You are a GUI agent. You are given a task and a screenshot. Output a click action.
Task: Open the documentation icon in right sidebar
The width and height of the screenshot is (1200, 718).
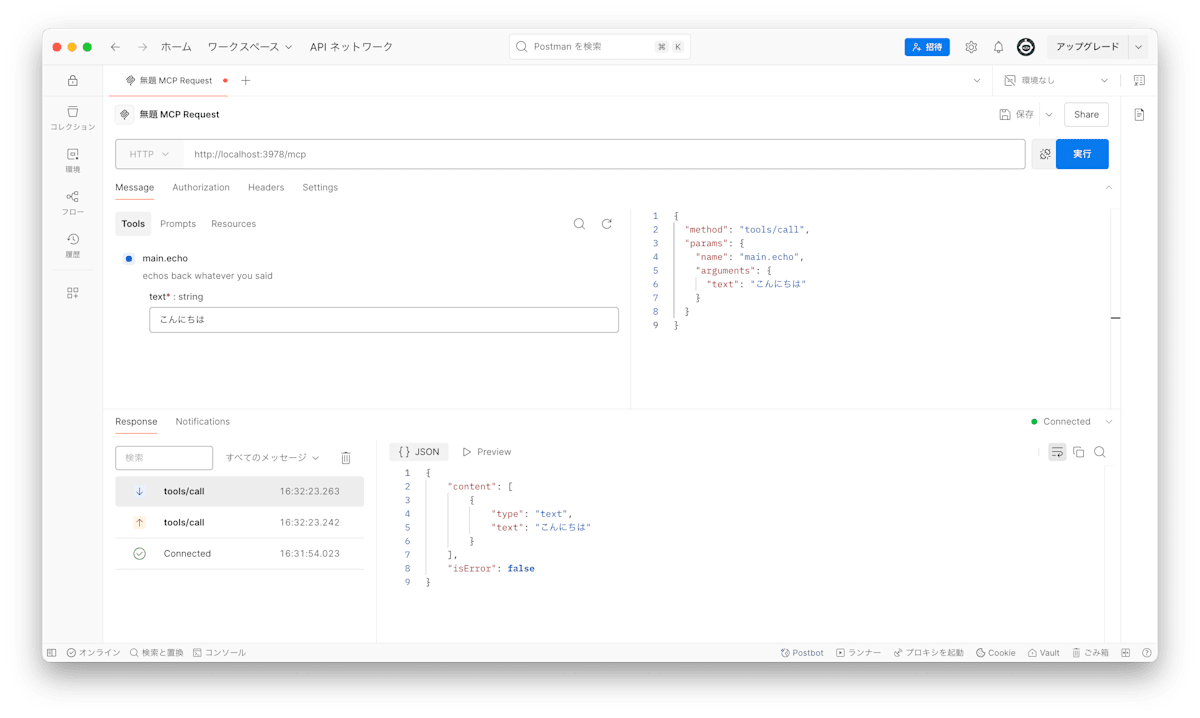pos(1139,115)
